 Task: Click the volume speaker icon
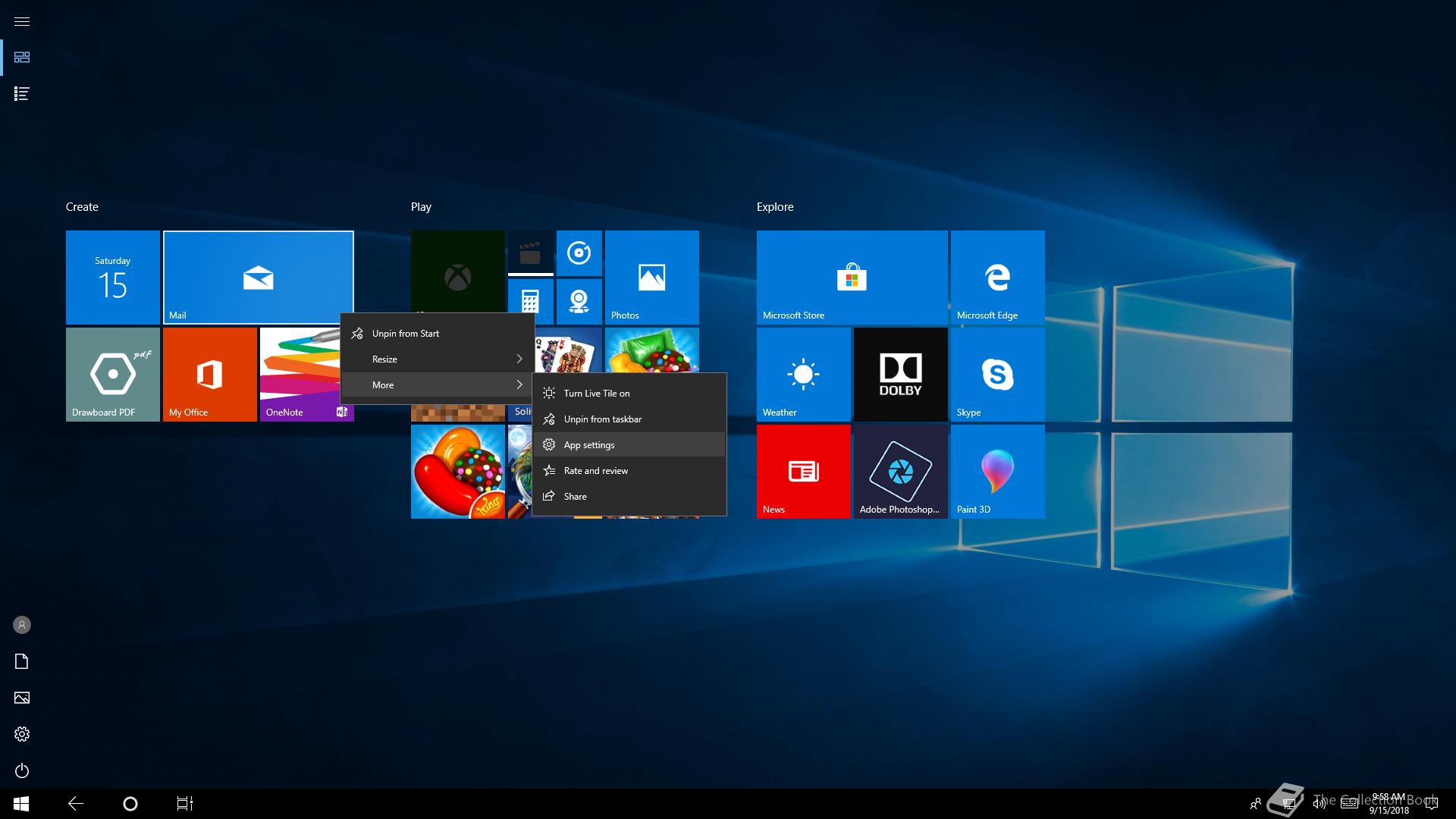tap(1319, 804)
